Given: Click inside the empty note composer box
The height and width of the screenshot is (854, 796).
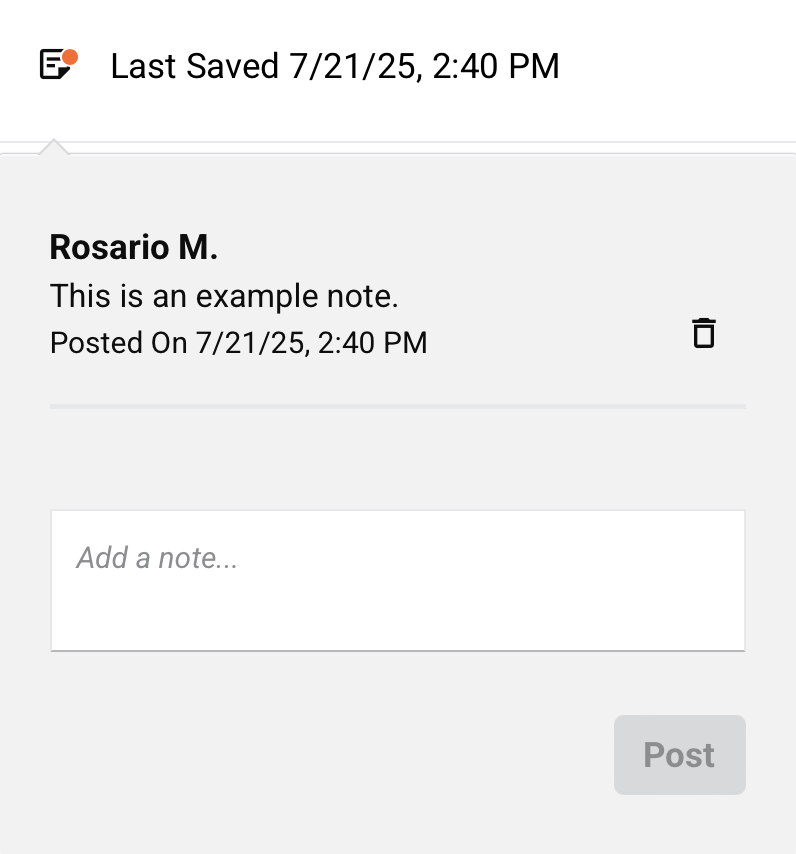Looking at the screenshot, I should click(397, 580).
